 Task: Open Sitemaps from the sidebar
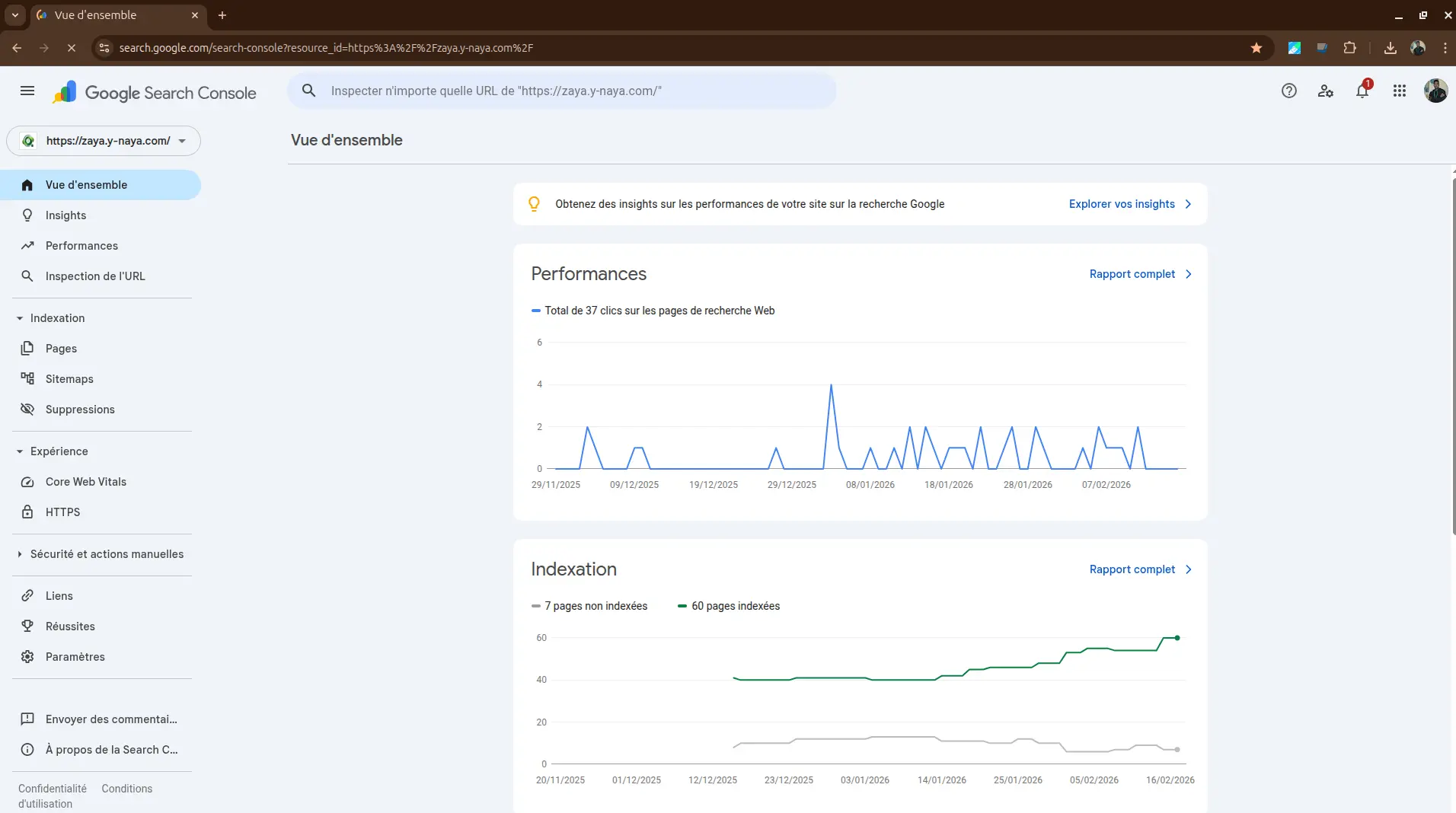coord(69,379)
